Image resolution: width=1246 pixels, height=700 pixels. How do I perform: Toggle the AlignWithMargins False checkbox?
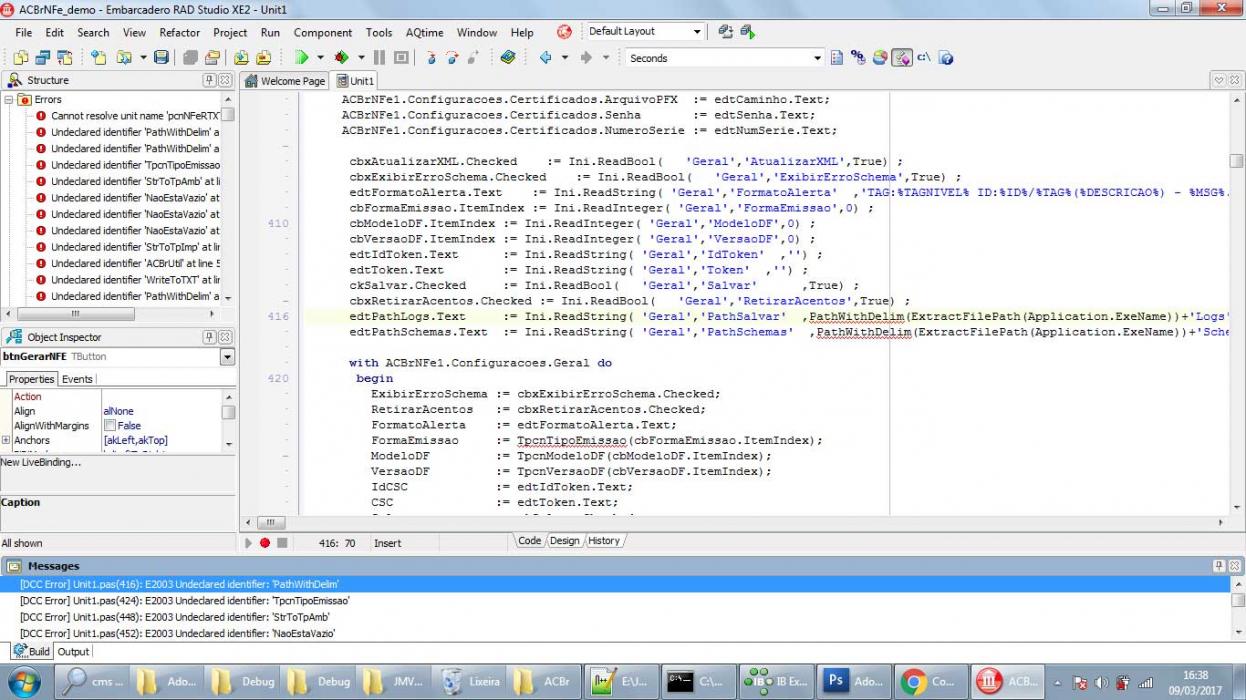click(x=110, y=426)
